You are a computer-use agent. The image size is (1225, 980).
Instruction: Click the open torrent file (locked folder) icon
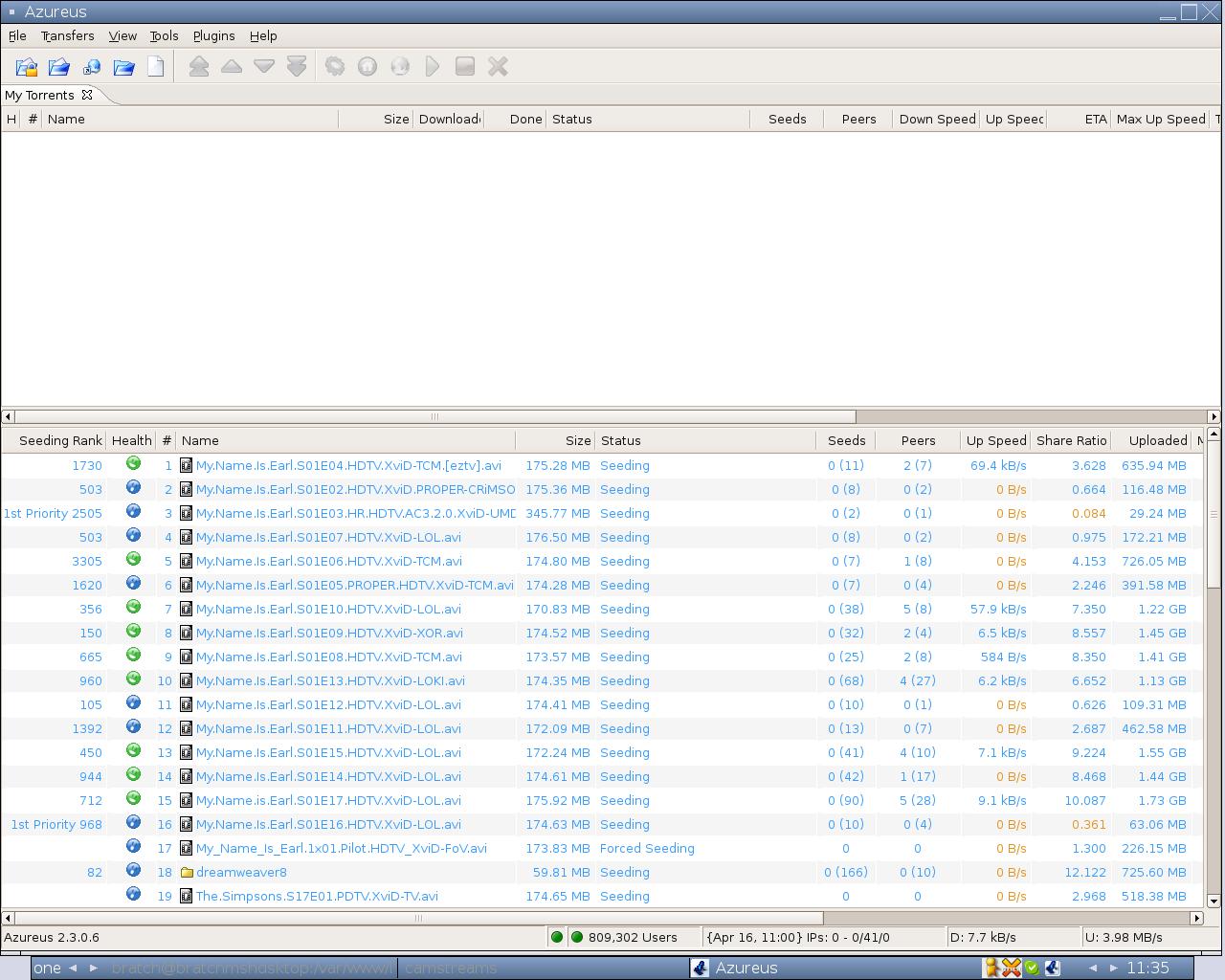(x=27, y=67)
